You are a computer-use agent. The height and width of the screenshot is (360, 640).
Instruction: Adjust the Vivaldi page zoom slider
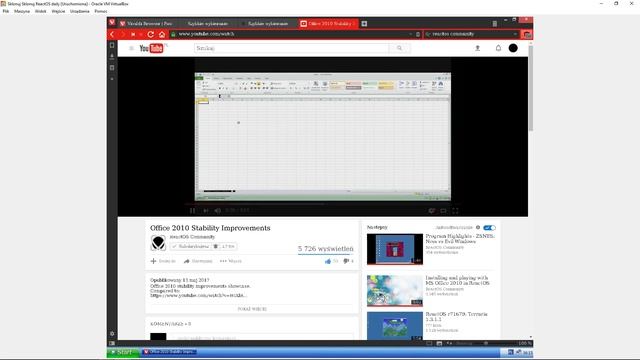coord(486,344)
